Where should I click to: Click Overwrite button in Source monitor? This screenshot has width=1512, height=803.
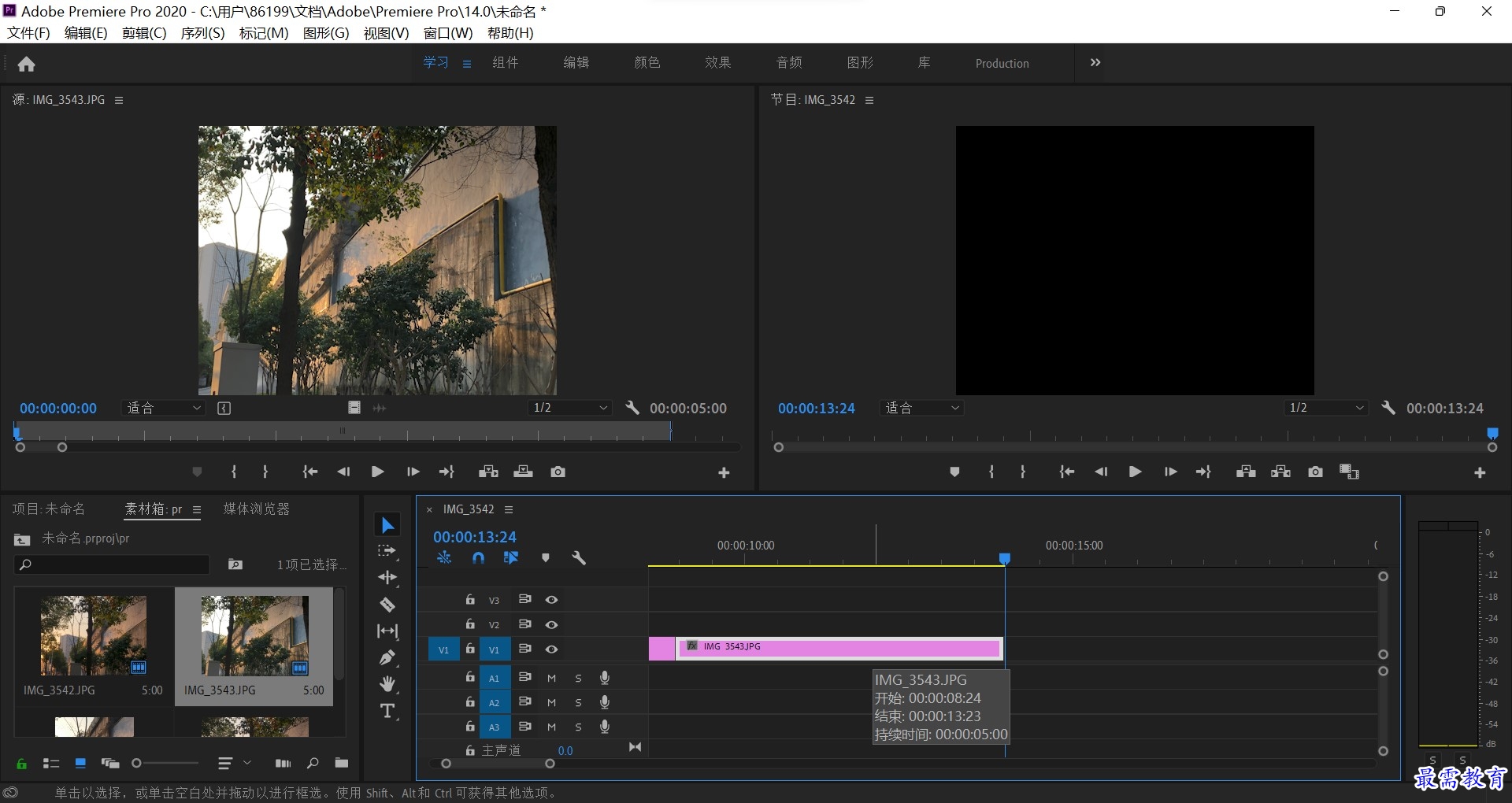(523, 472)
